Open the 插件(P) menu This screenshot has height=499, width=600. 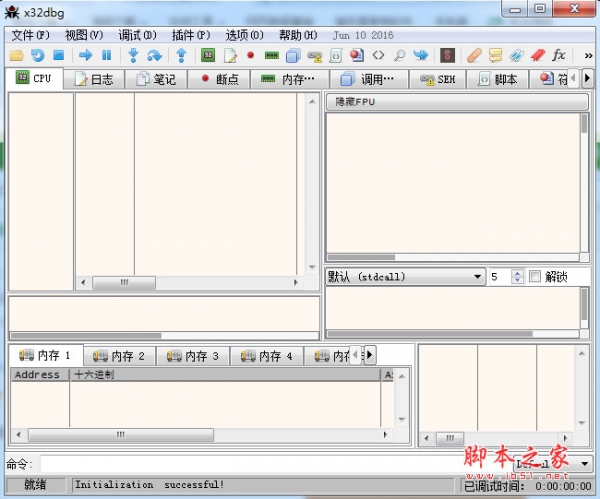(191, 35)
